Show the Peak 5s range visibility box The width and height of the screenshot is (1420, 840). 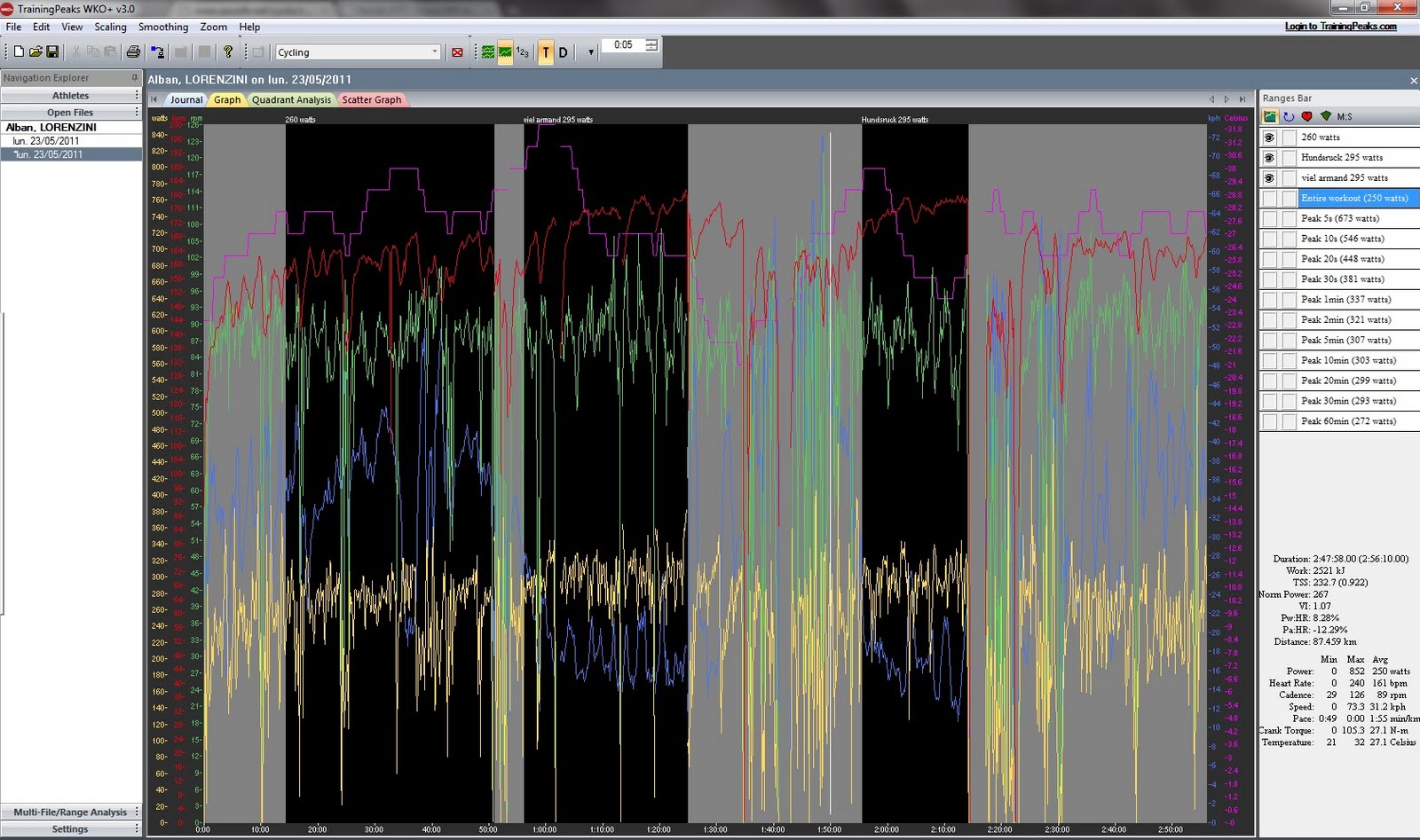coord(1269,218)
